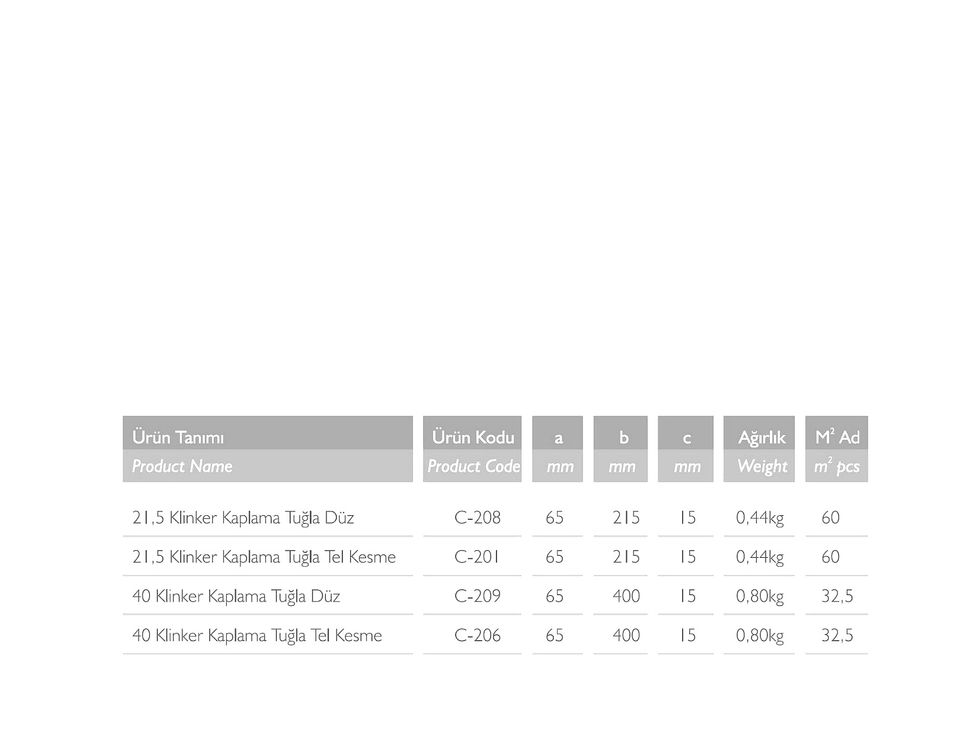
Task: Click product code C-206
Action: pos(478,636)
